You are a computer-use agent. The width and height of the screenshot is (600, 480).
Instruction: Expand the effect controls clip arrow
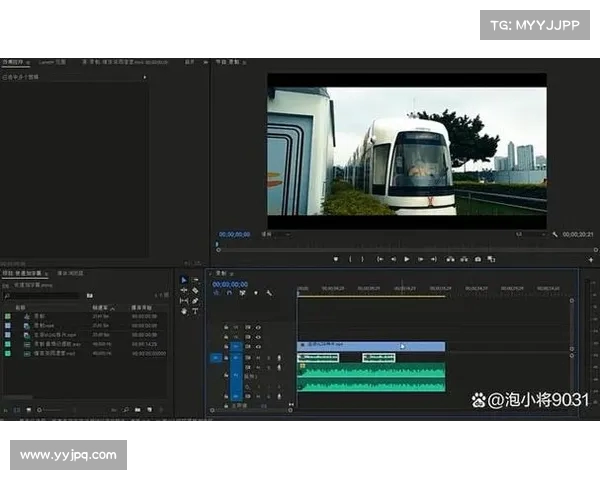[145, 77]
